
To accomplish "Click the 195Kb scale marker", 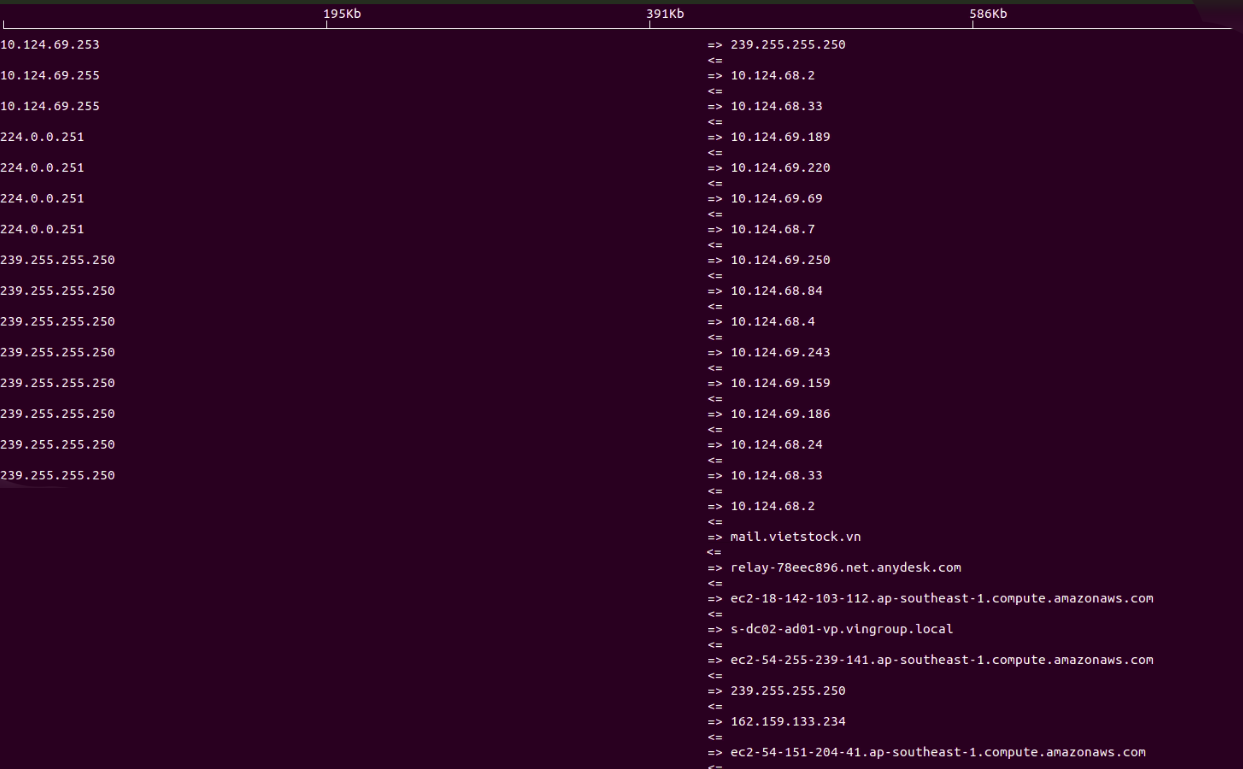I will [341, 14].
